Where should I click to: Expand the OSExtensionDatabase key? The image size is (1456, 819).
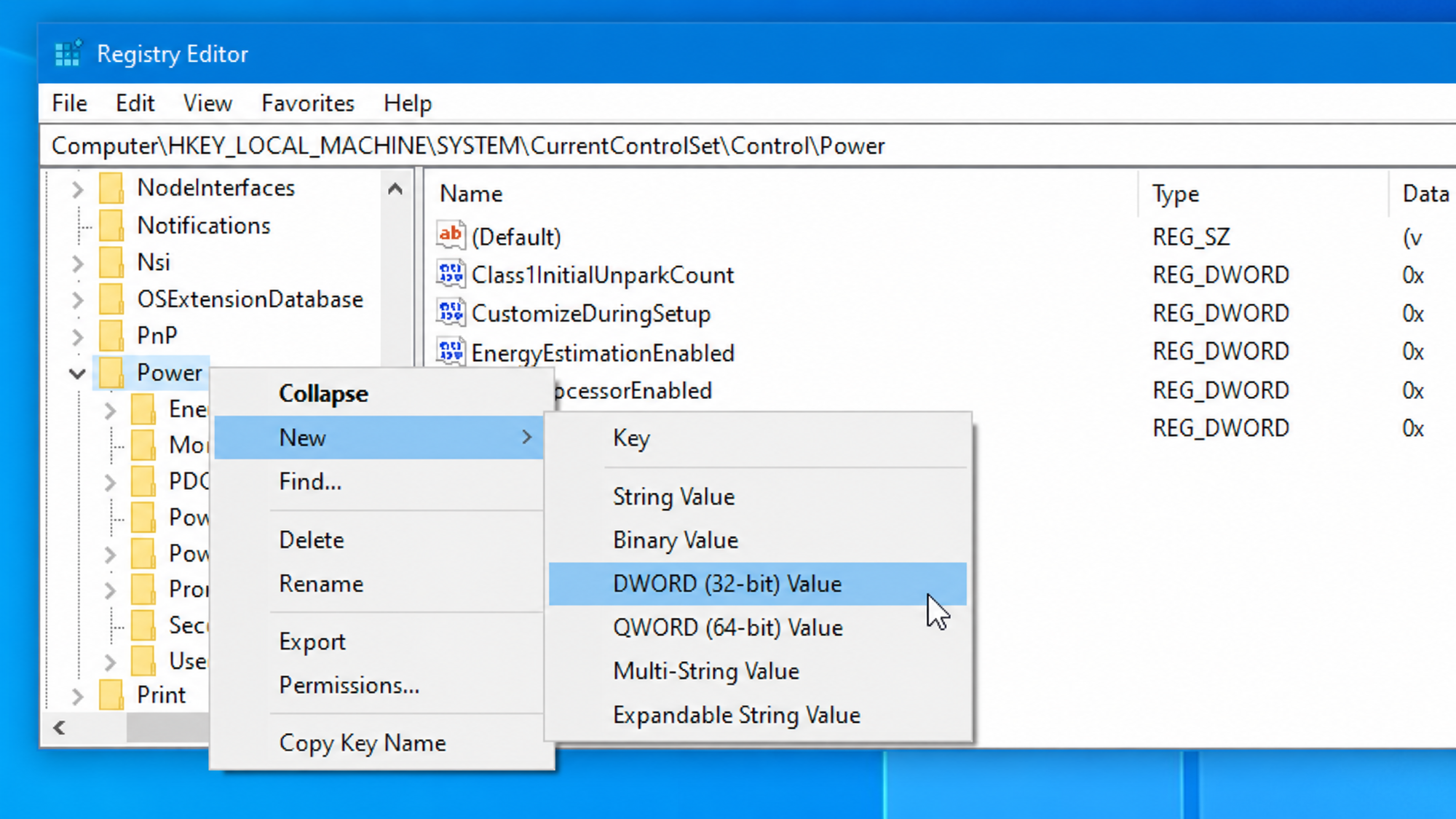pos(78,300)
